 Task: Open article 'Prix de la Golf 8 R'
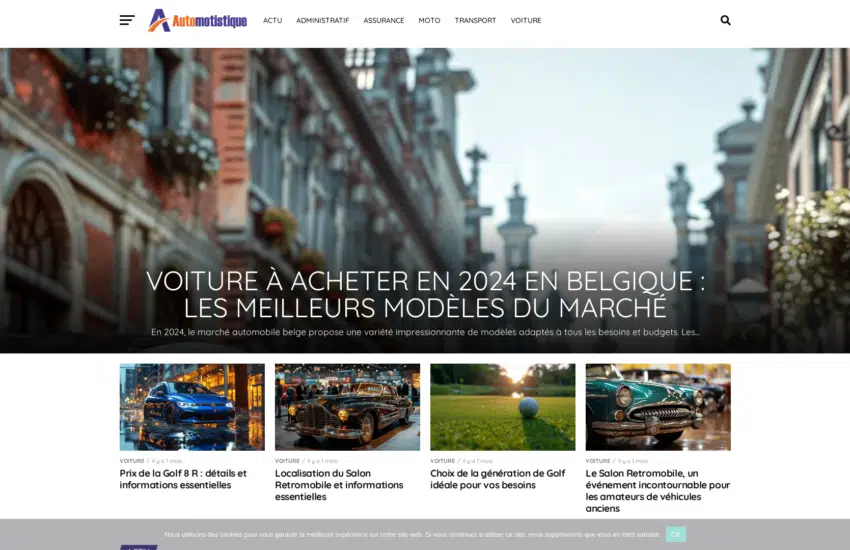(x=183, y=479)
